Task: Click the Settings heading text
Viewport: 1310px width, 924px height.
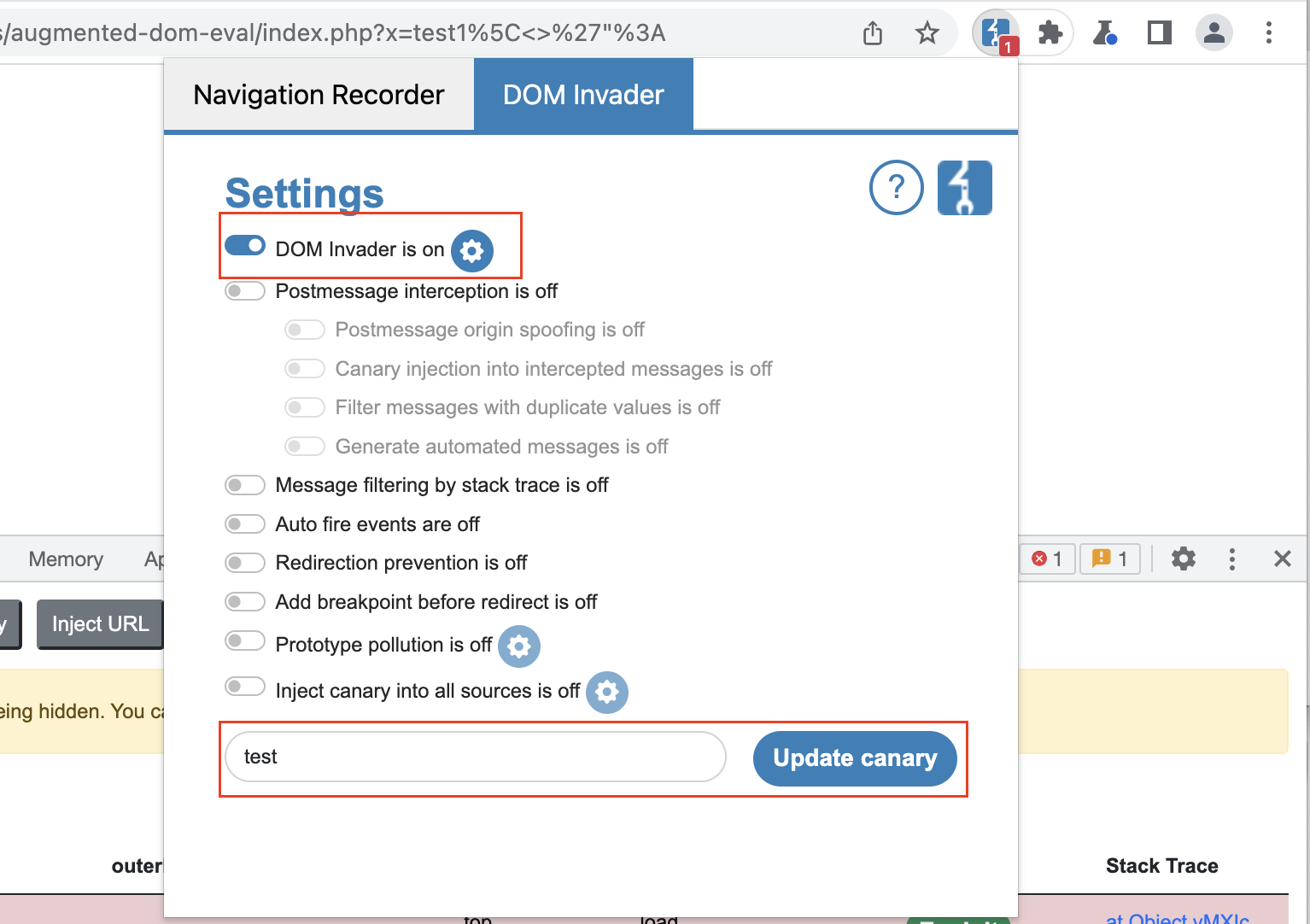Action: (x=304, y=194)
